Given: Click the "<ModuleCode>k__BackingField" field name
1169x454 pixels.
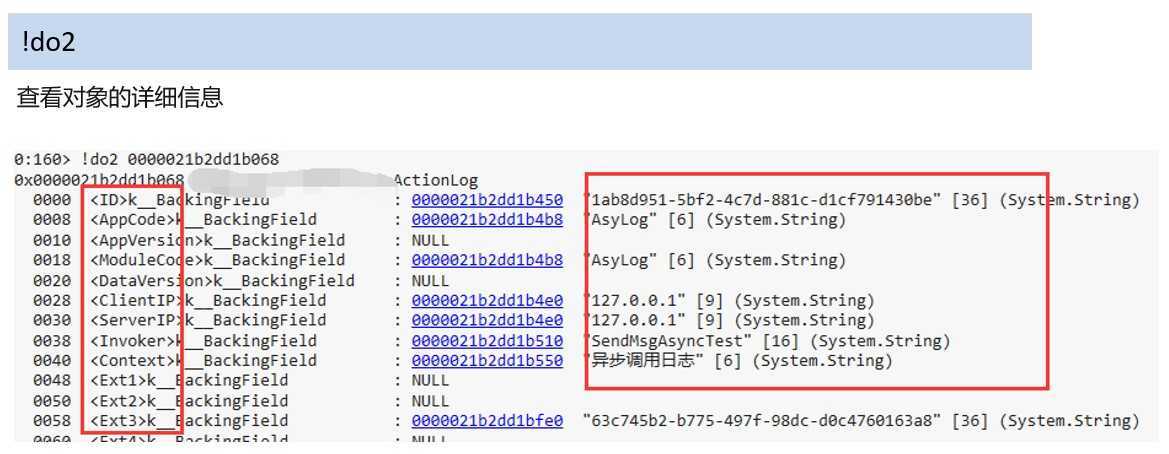Looking at the screenshot, I should pyautogui.click(x=218, y=260).
